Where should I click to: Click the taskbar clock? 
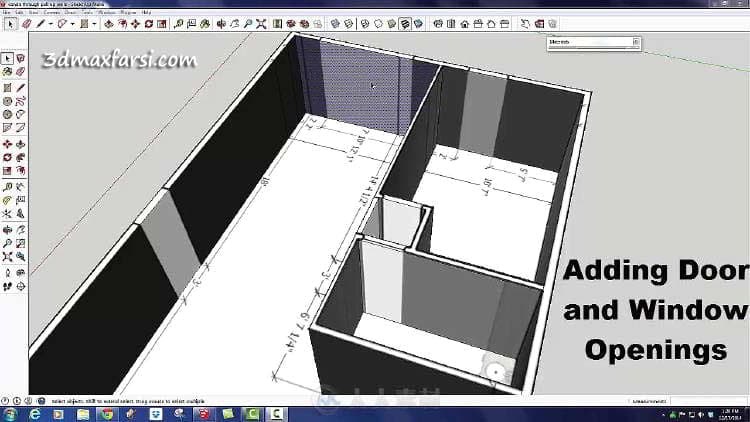(x=730, y=414)
